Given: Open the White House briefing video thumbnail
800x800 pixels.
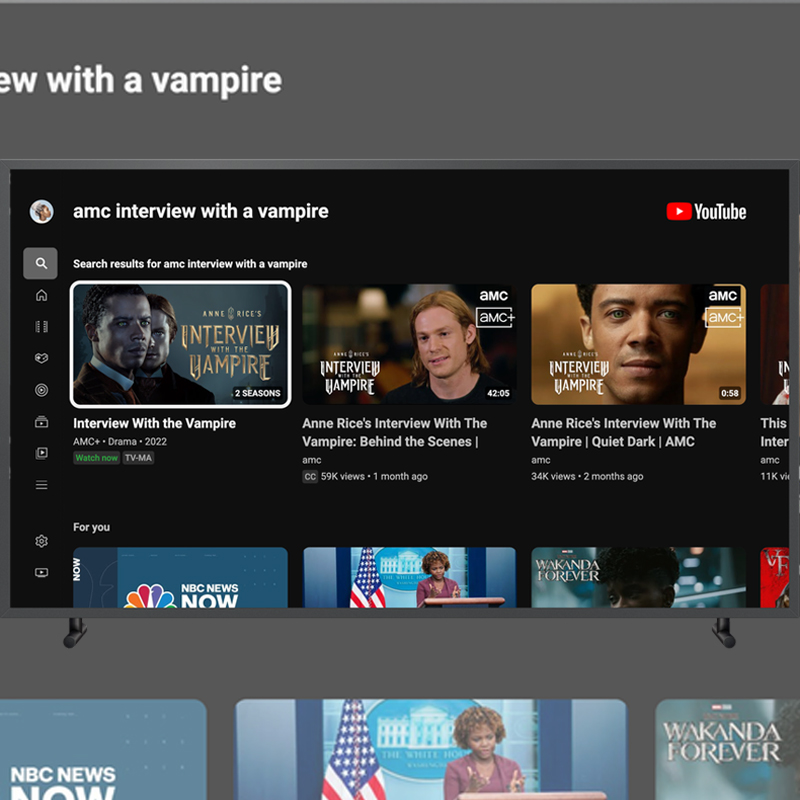Looking at the screenshot, I should 409,578.
